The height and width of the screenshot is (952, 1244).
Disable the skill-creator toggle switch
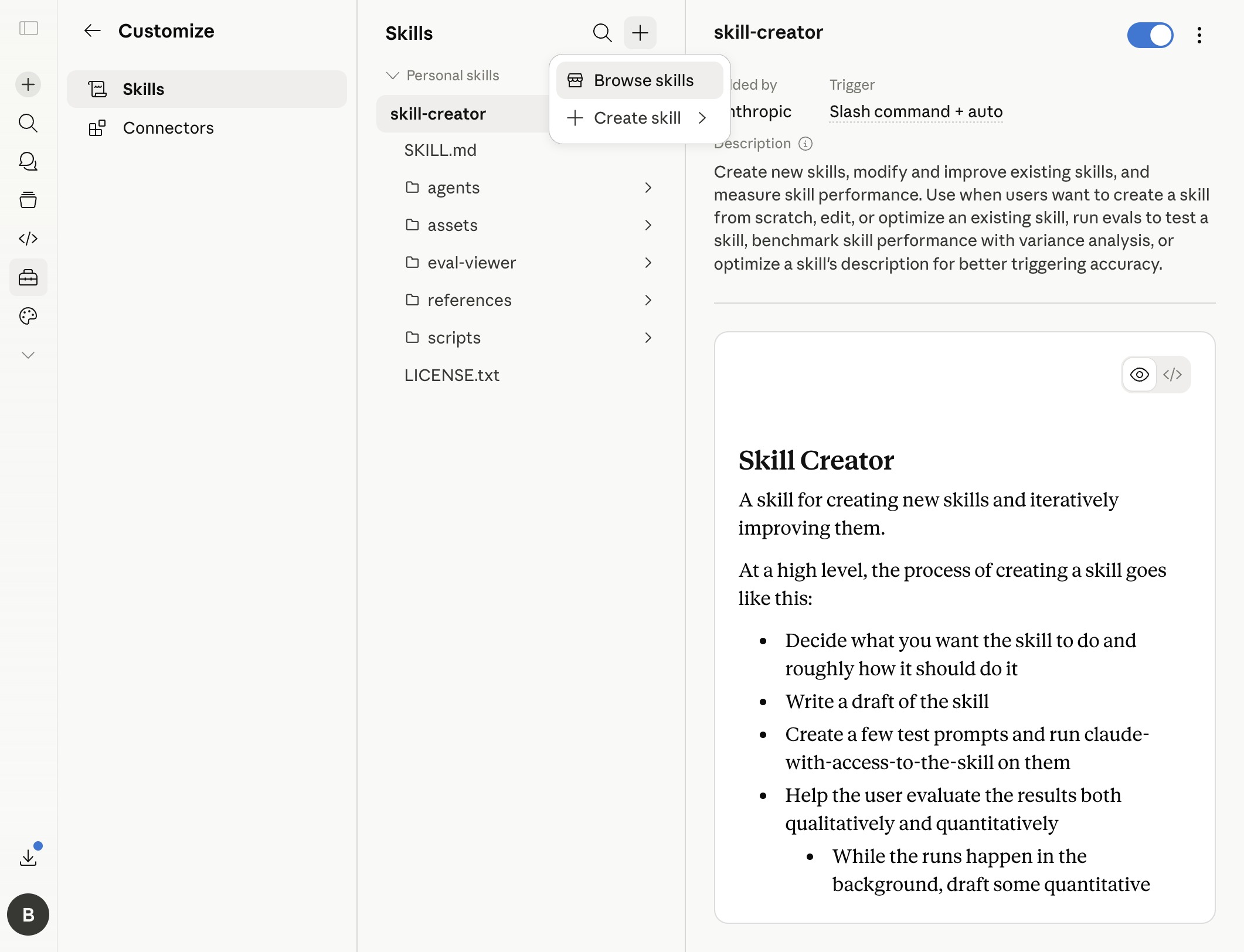click(1150, 35)
